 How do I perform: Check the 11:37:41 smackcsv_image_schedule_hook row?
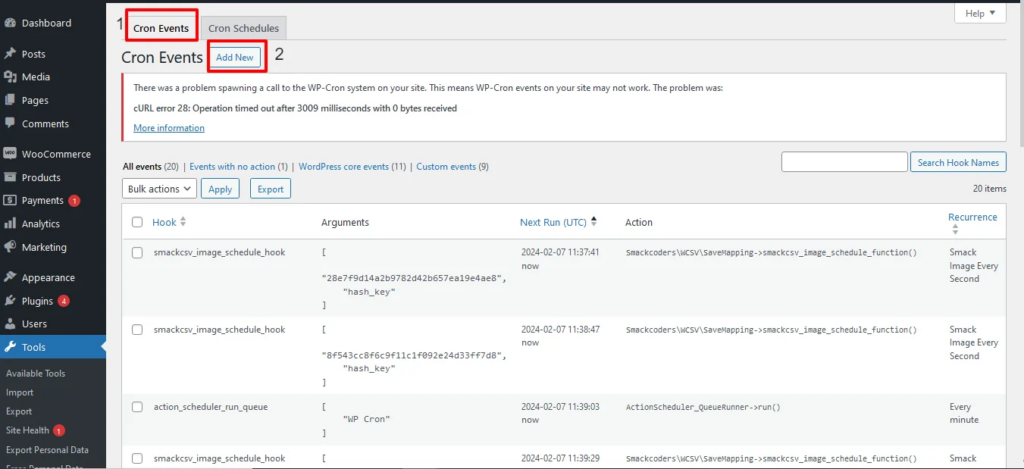tap(137, 253)
